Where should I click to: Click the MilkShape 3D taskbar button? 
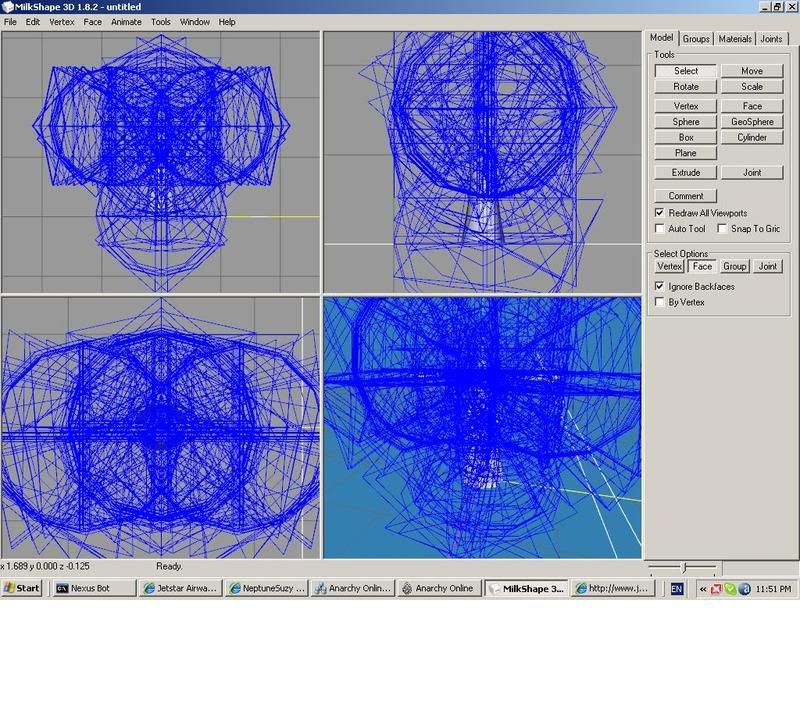point(530,588)
